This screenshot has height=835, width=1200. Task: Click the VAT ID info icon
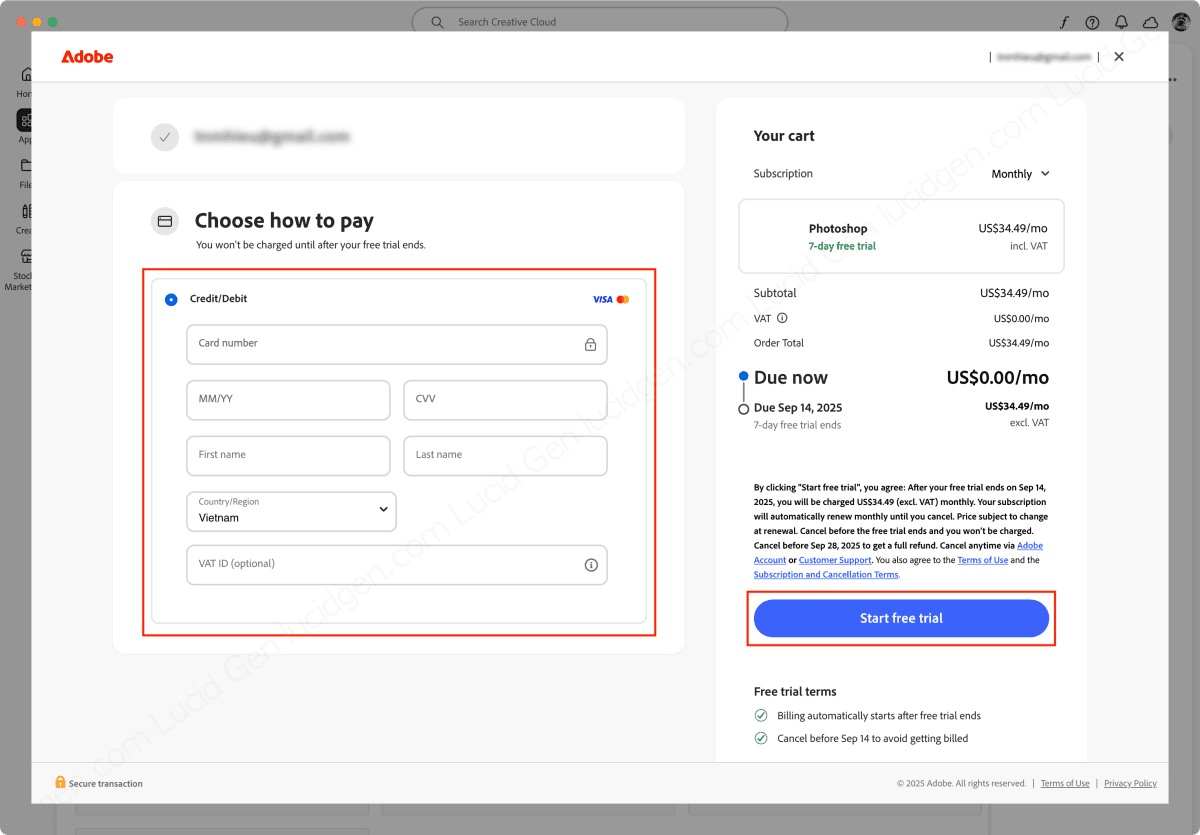pyautogui.click(x=591, y=565)
